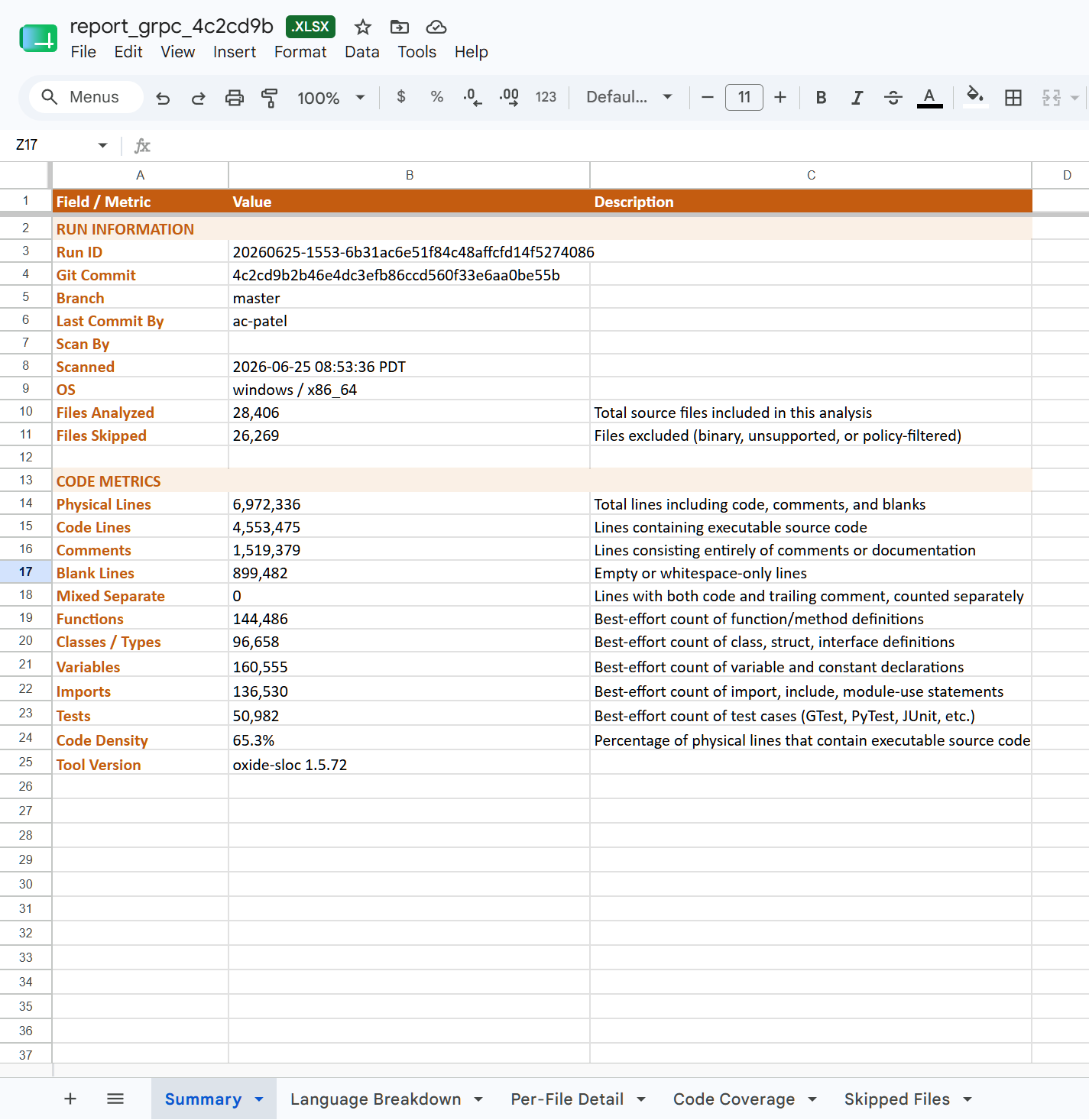Click the .XLSX file format badge
This screenshot has width=1089, height=1120.
tap(310, 27)
